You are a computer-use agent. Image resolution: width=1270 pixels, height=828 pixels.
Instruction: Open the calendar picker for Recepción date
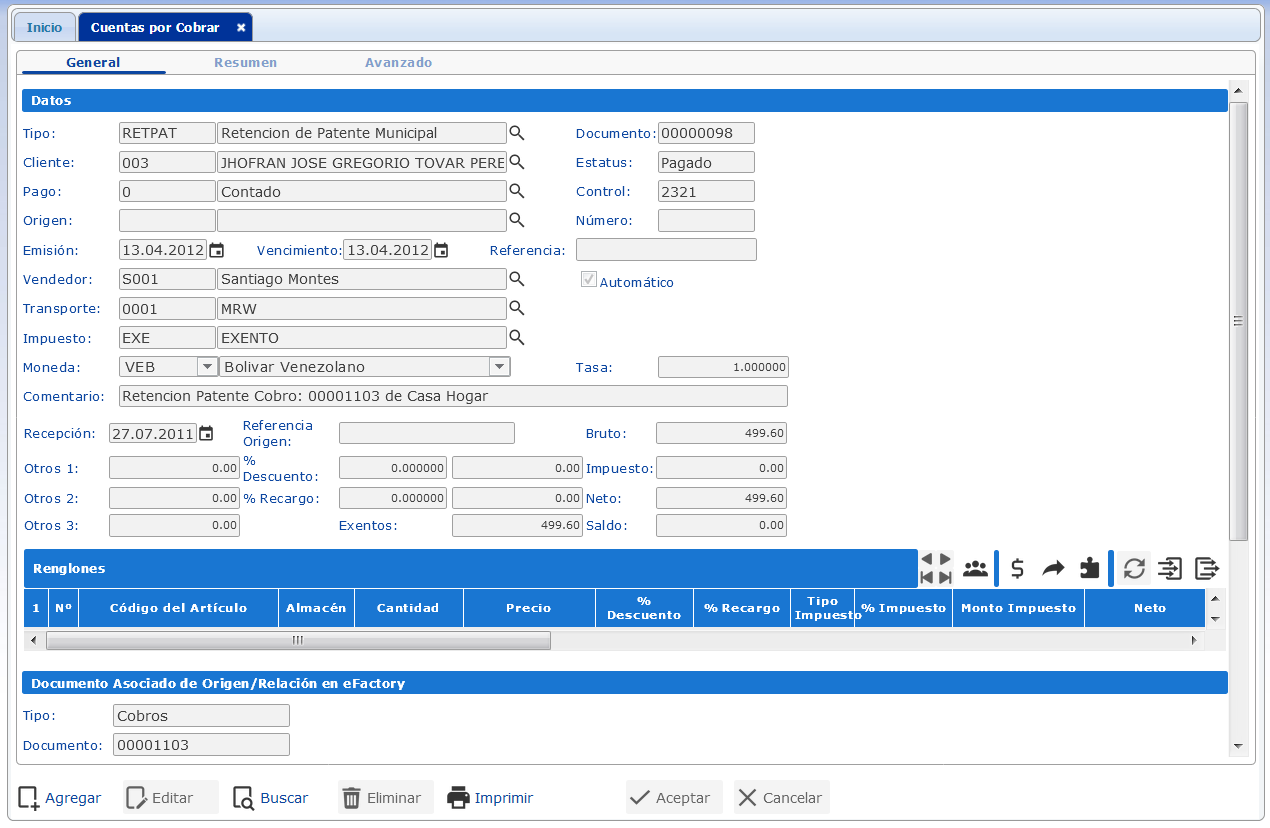pyautogui.click(x=206, y=433)
